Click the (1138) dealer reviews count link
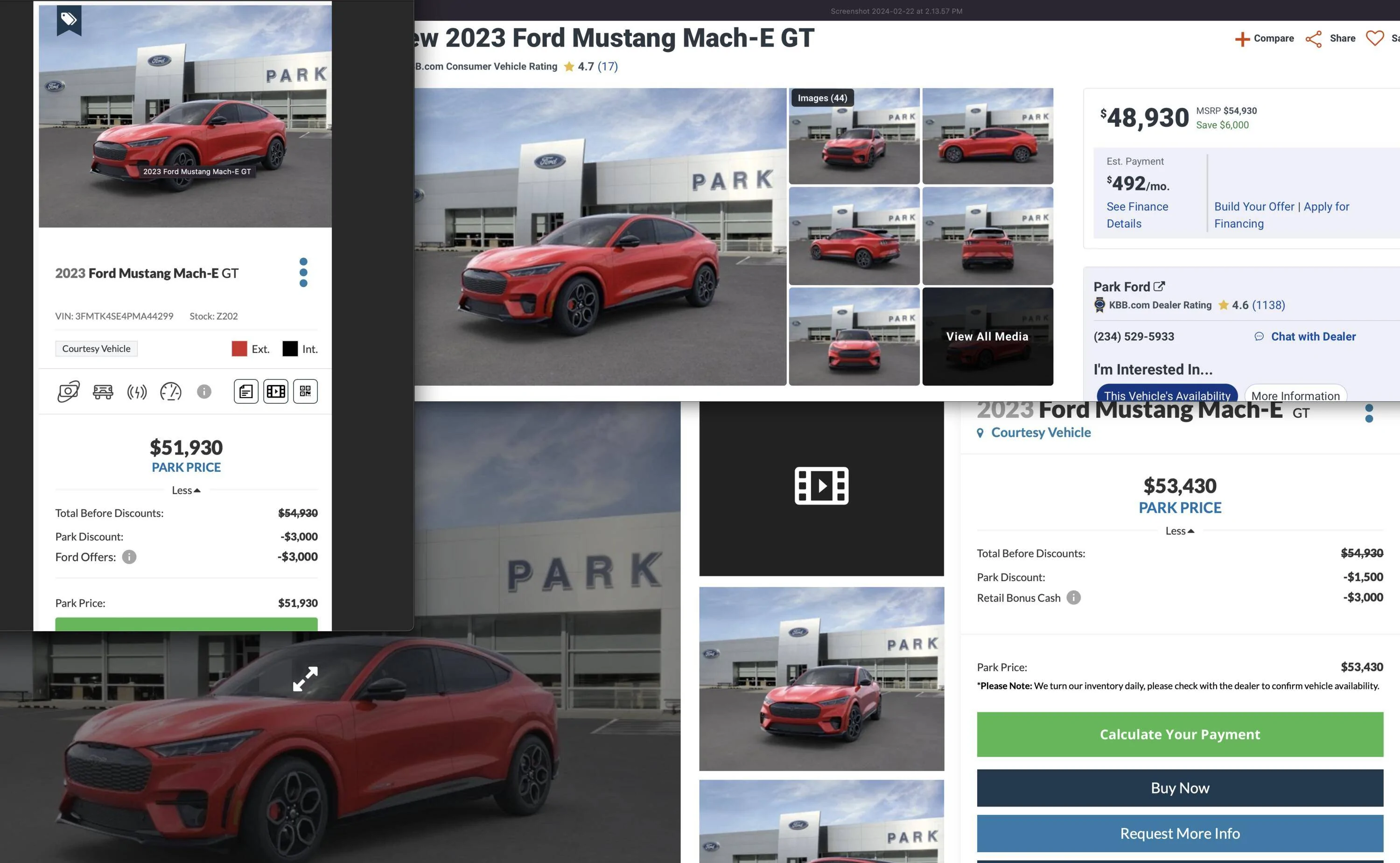Screen dimensions: 1400x863 (1268, 305)
